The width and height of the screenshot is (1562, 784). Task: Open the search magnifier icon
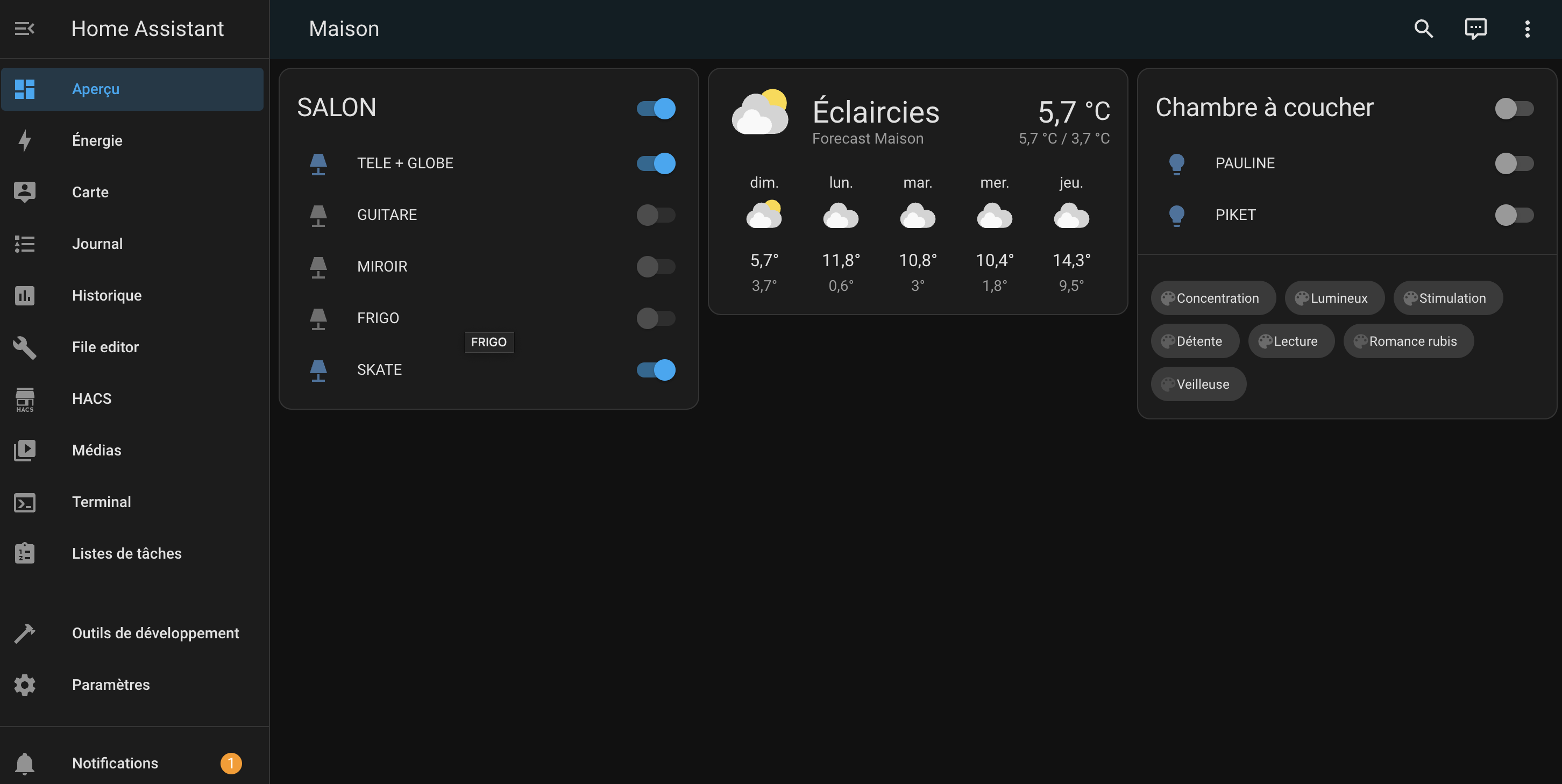[1424, 28]
